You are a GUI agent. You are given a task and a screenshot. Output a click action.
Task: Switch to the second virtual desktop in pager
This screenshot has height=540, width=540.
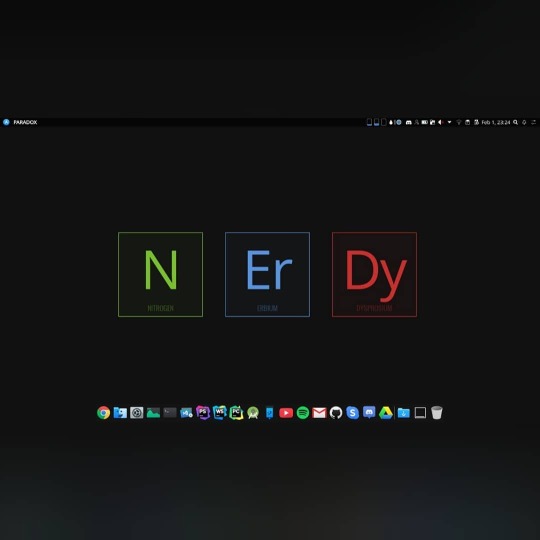(x=376, y=122)
